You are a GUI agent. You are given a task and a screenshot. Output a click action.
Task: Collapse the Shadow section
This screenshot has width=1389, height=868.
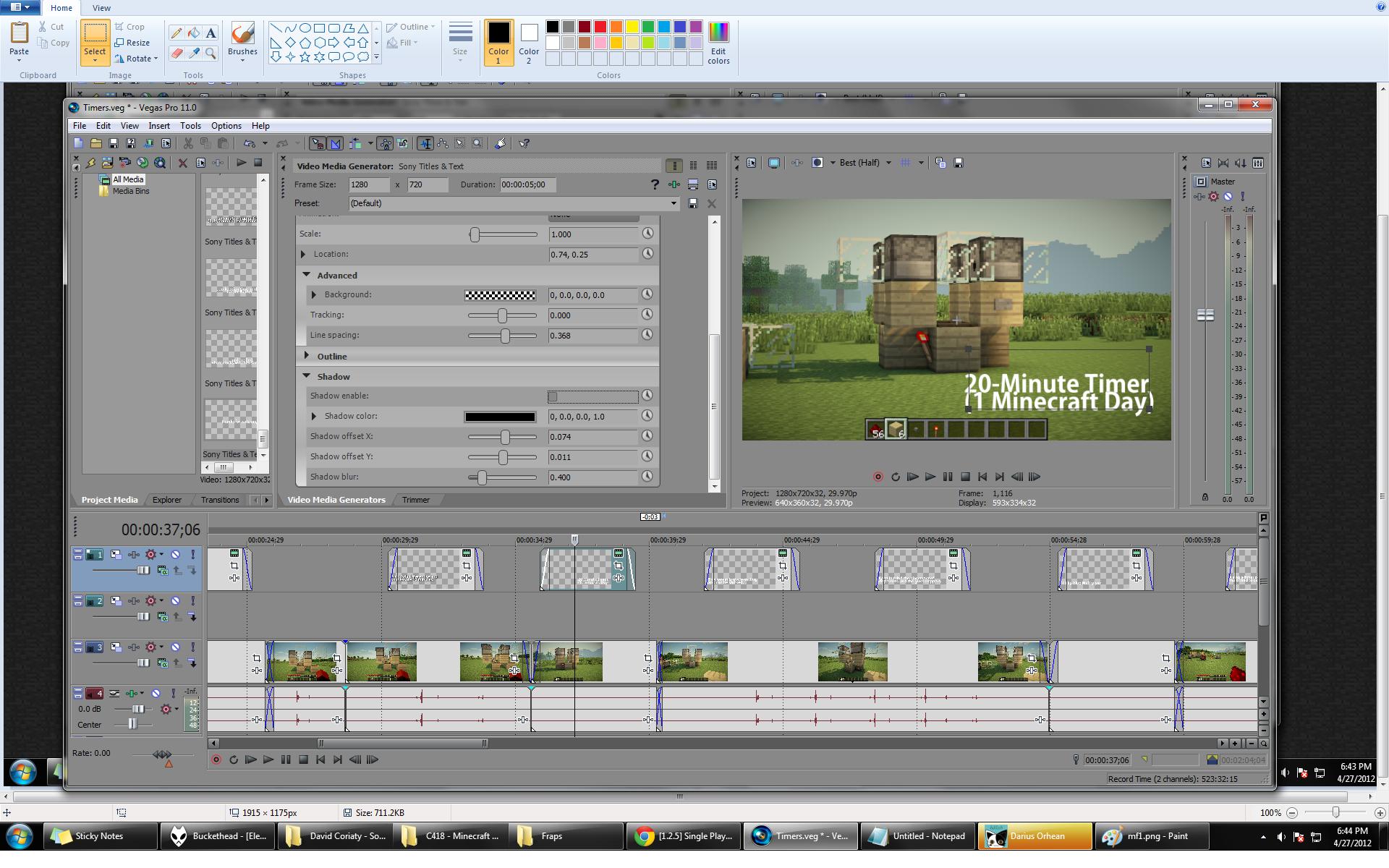click(x=306, y=376)
